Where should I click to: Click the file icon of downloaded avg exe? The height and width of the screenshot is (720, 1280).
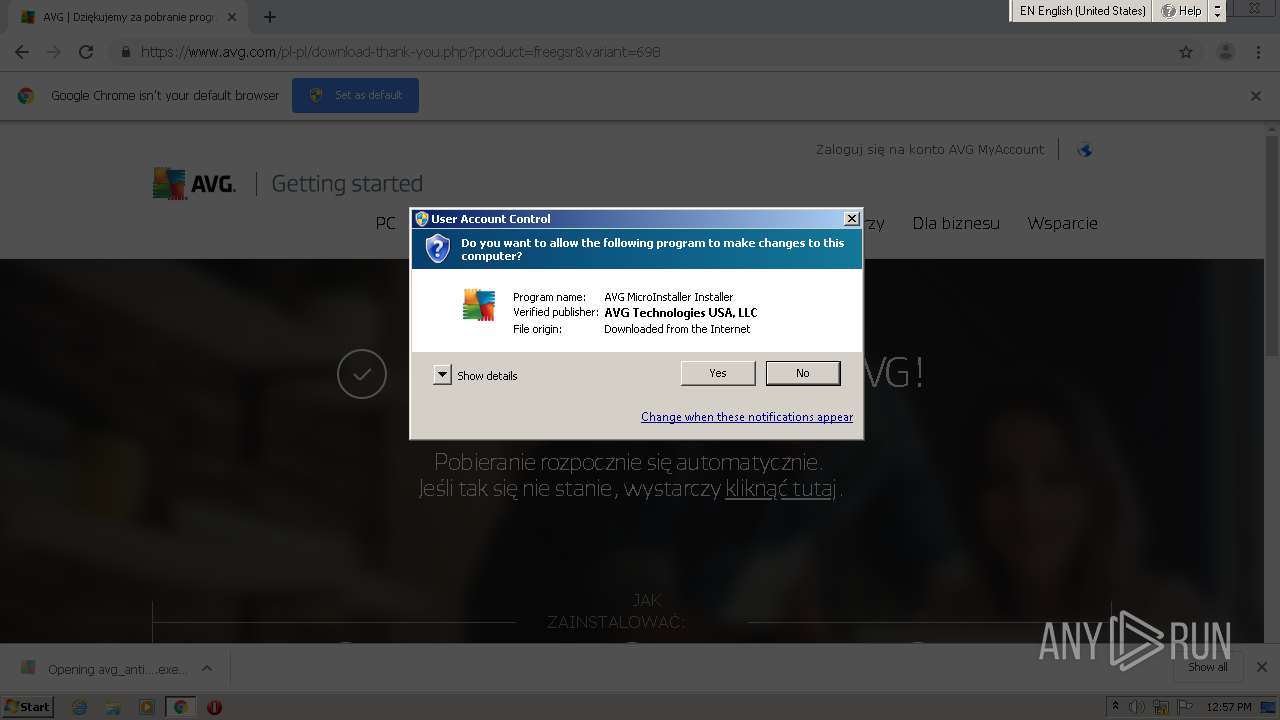point(28,668)
